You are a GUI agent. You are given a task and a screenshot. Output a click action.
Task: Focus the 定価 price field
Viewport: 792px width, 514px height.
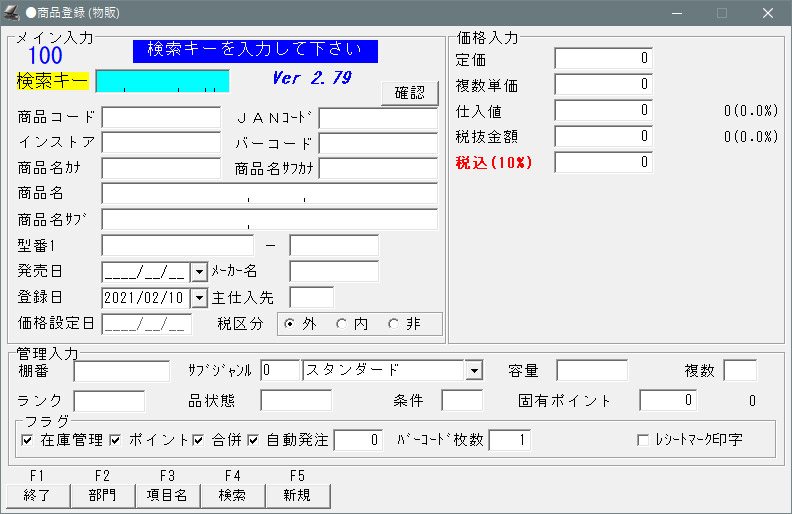[x=603, y=59]
